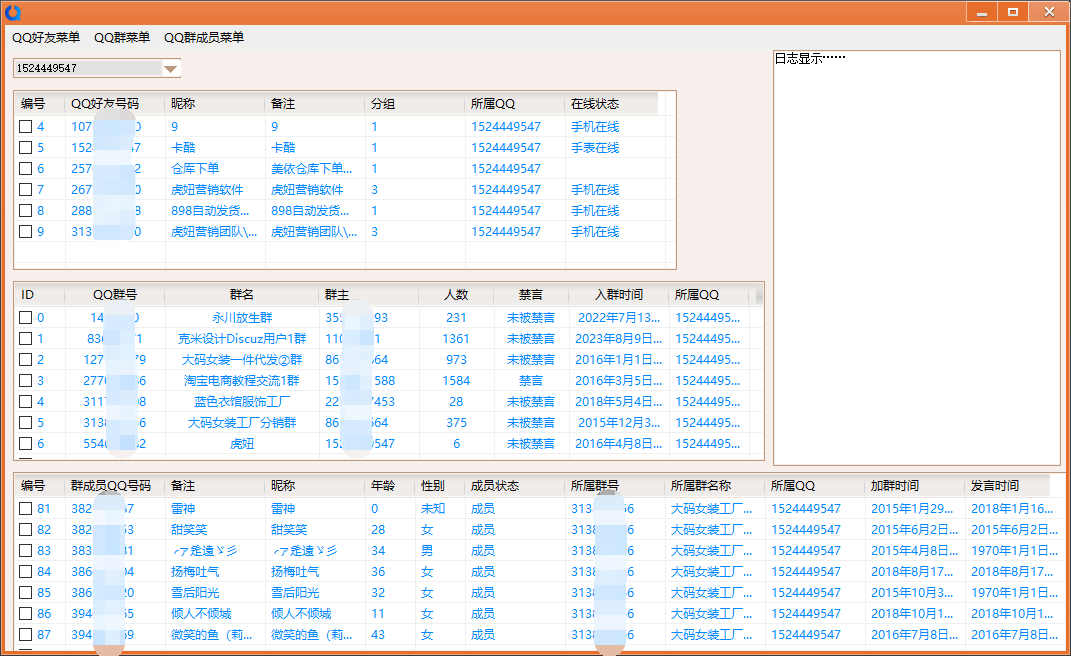
Task: Select group name 蓝色衣馆服饰工厂
Action: coord(242,402)
